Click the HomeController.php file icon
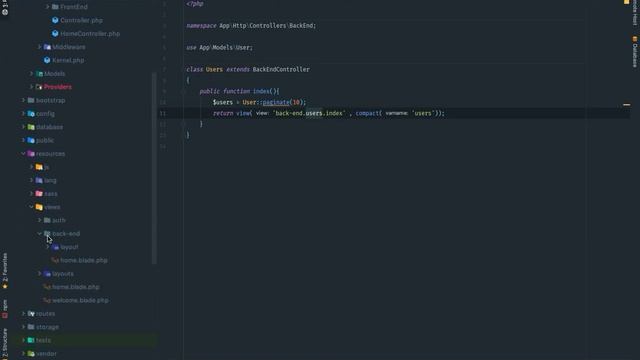Viewport: 640px width, 360px height. (x=55, y=33)
